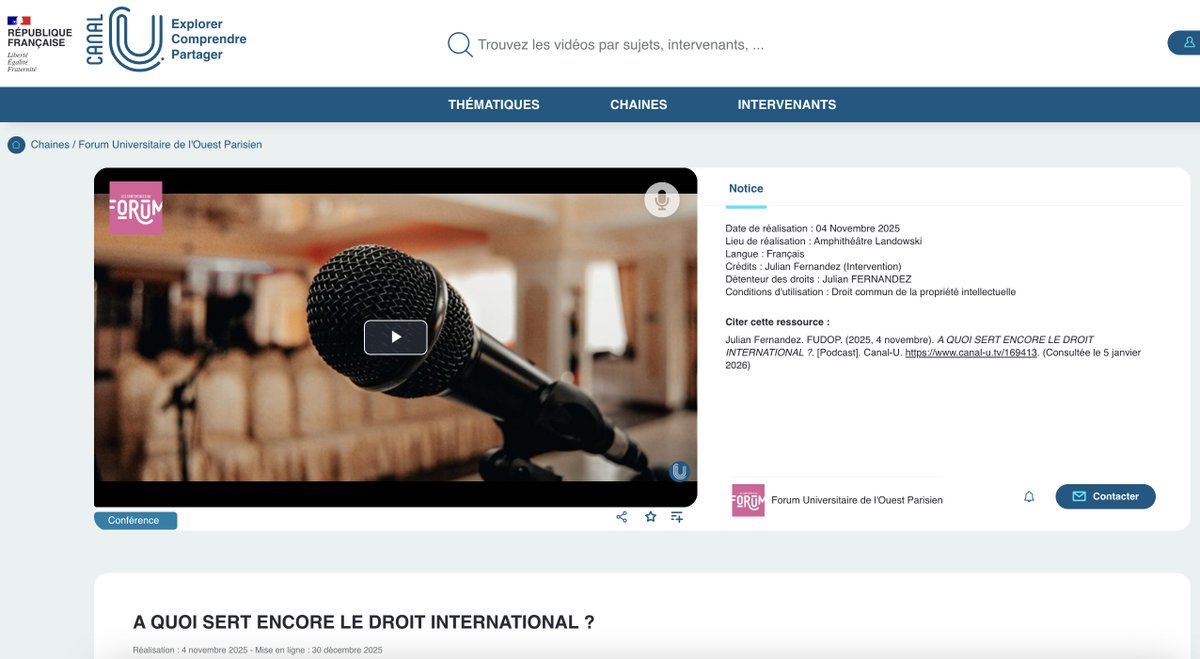This screenshot has height=659, width=1200.
Task: Click the title A QUOI SERT ENCORE LE DROIT INTERNATIONAL ?
Action: click(x=364, y=622)
